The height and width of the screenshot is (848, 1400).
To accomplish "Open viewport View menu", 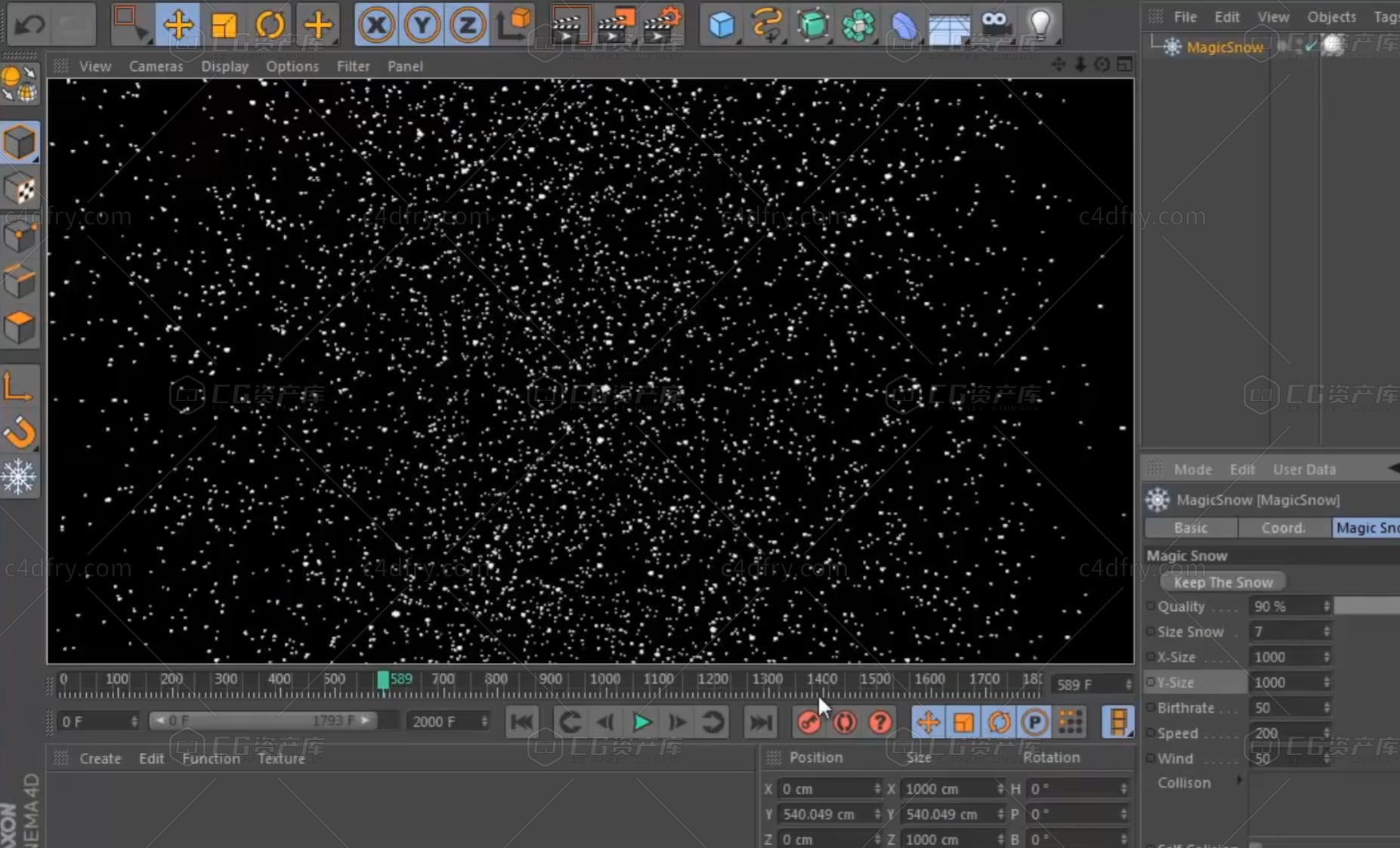I will [x=95, y=66].
